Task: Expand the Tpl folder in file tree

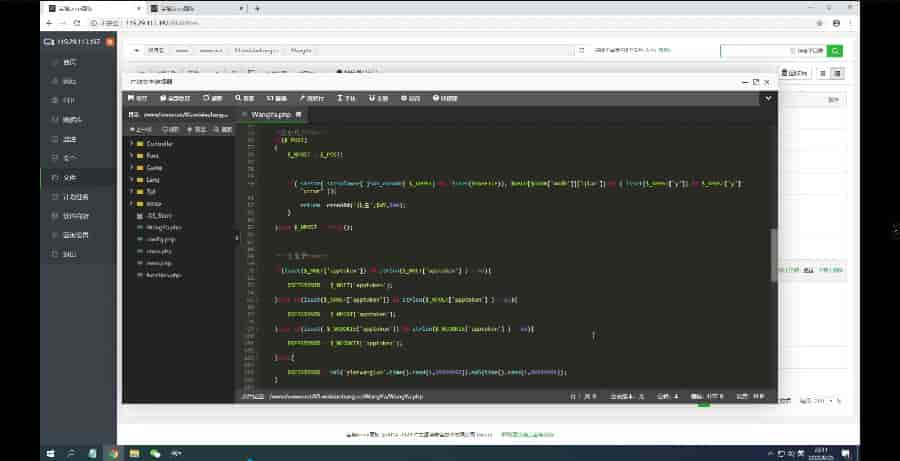Action: click(131, 192)
